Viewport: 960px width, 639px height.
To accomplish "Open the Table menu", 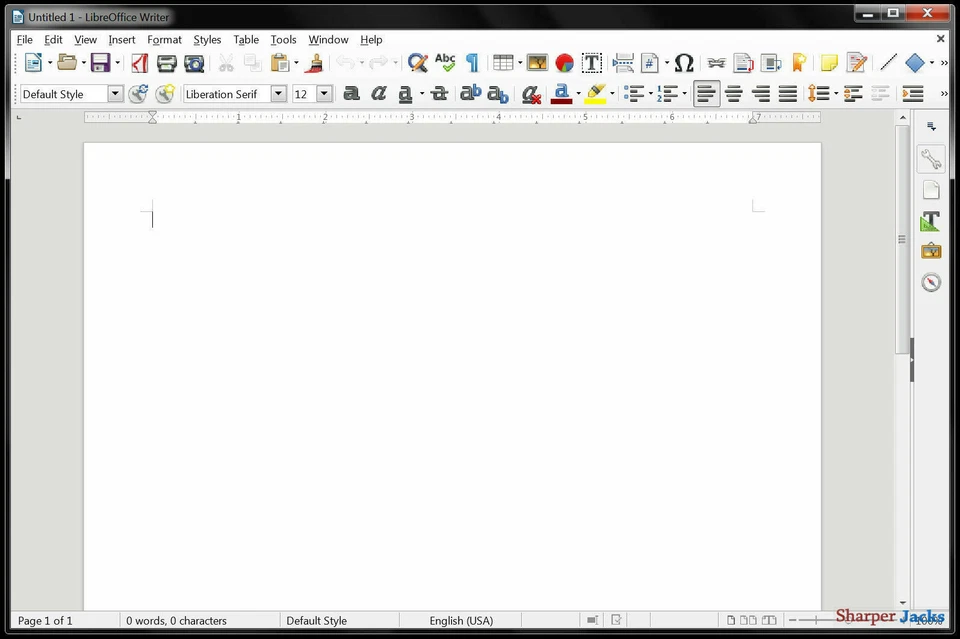I will [x=246, y=39].
